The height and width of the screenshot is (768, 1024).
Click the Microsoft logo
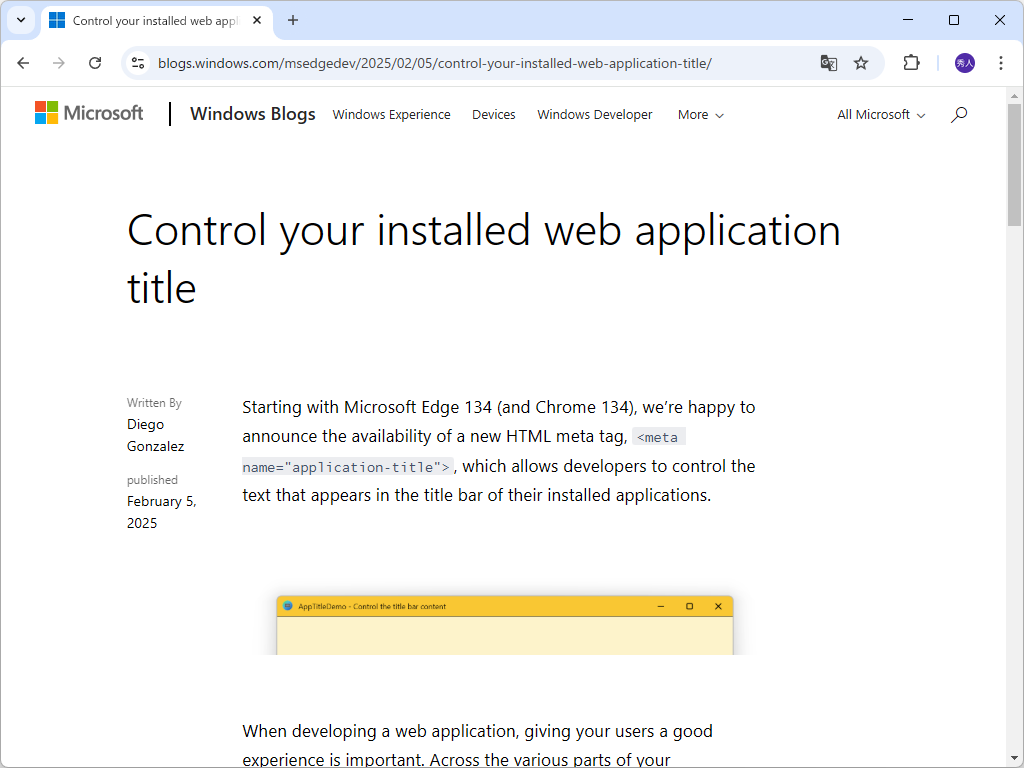[88, 113]
